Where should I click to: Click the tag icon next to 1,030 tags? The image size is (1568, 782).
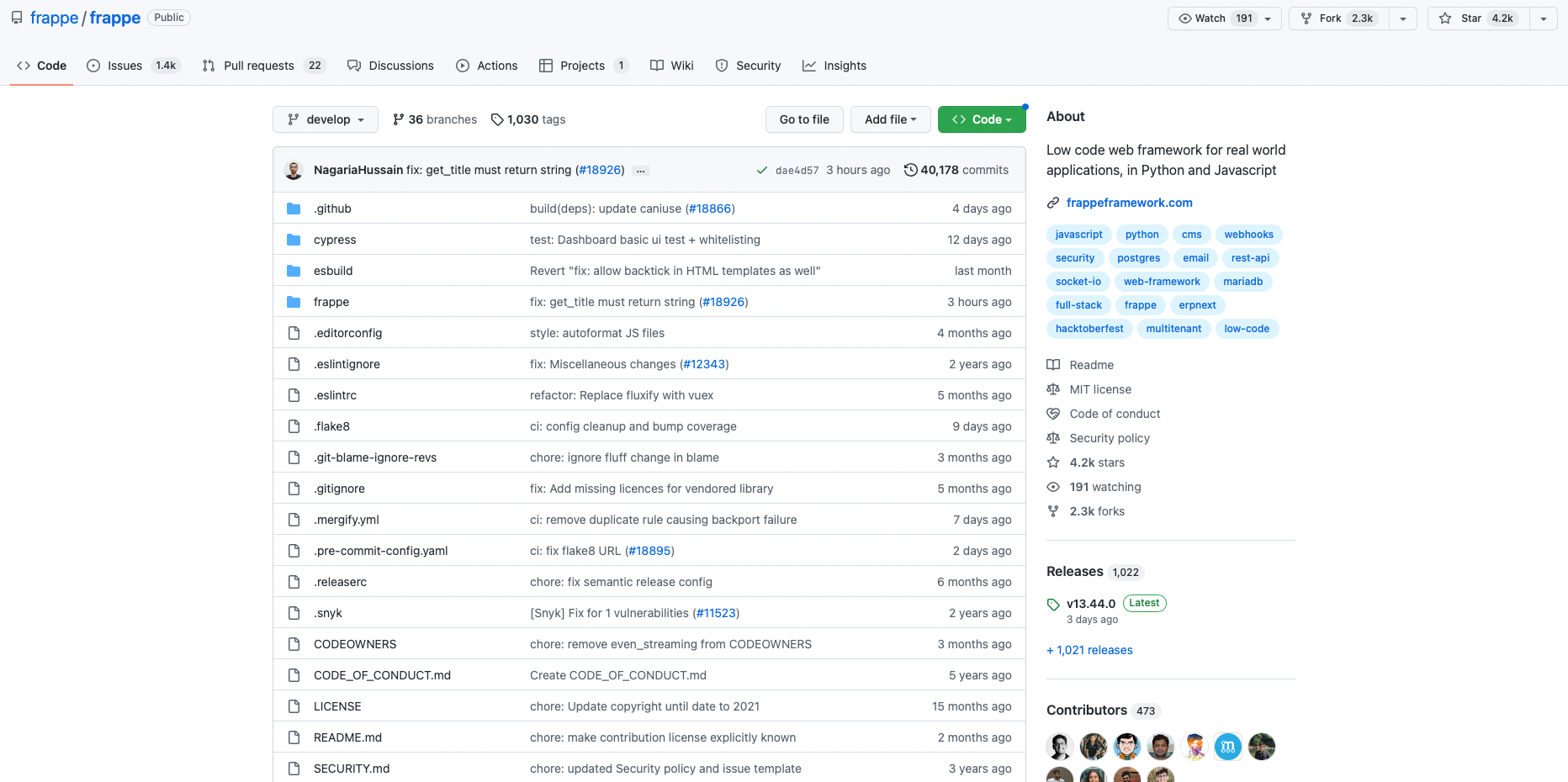pos(497,119)
